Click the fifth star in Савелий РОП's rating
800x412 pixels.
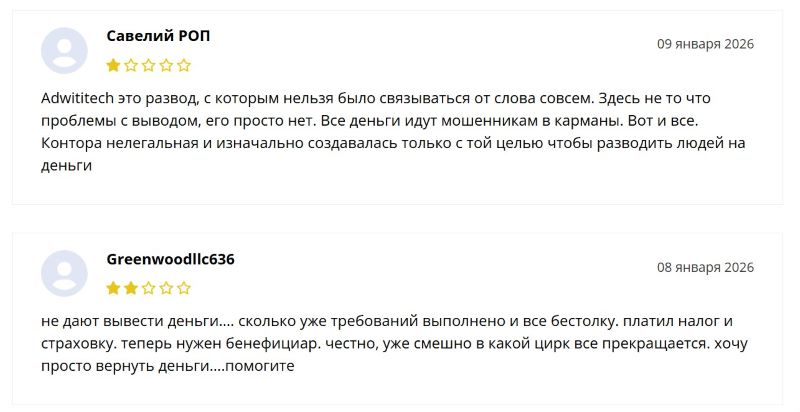click(184, 66)
